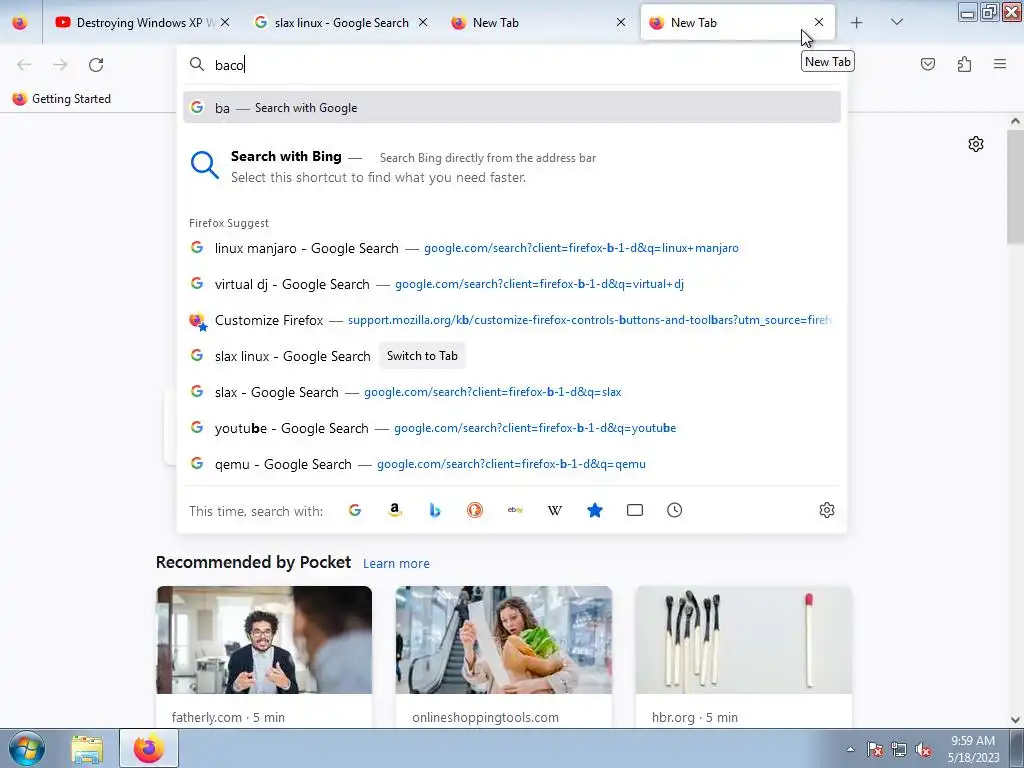Open slax - Google Search suggestion
The image size is (1024, 768).
[512, 392]
